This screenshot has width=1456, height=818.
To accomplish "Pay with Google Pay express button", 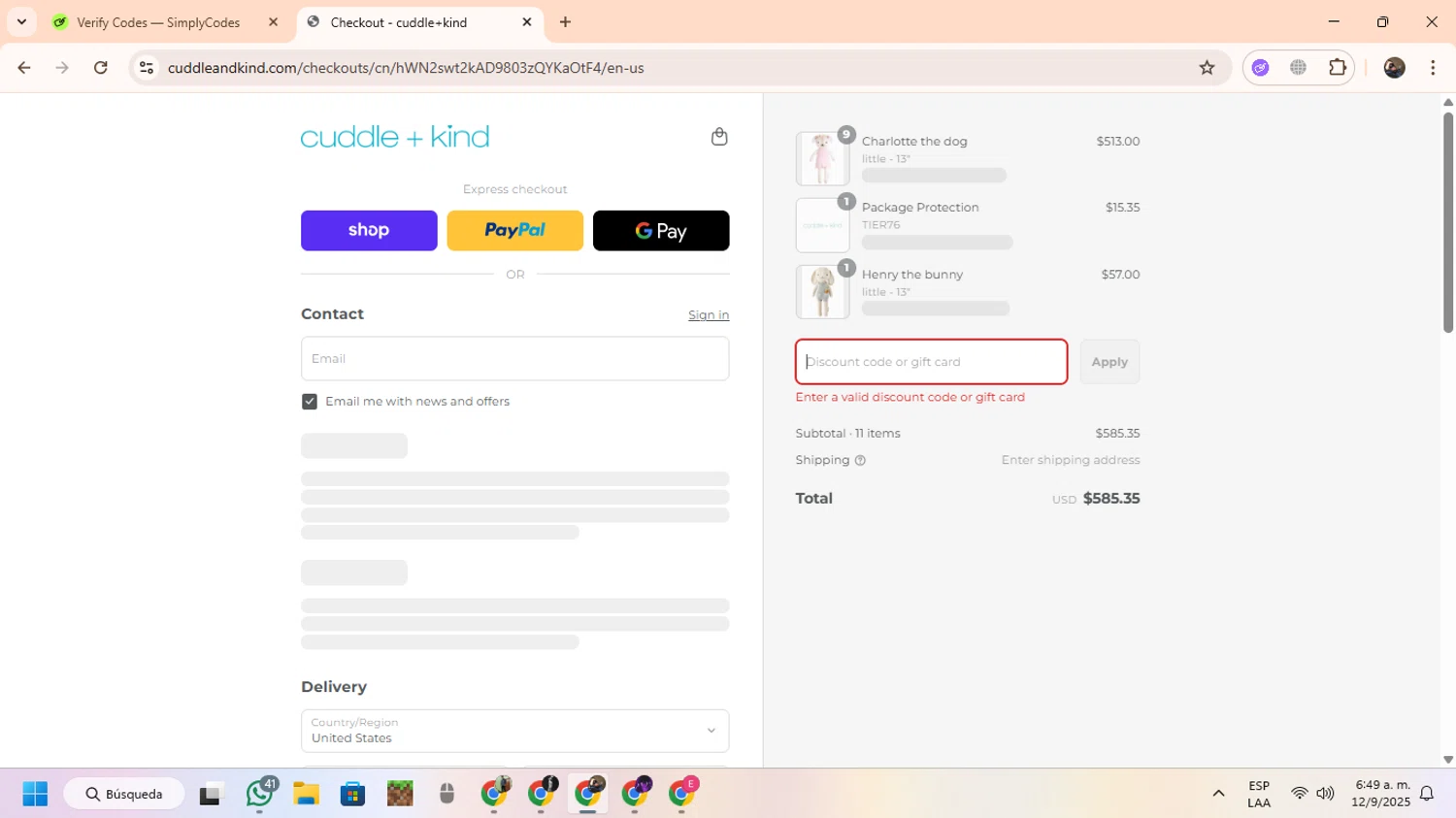I will pyautogui.click(x=661, y=231).
